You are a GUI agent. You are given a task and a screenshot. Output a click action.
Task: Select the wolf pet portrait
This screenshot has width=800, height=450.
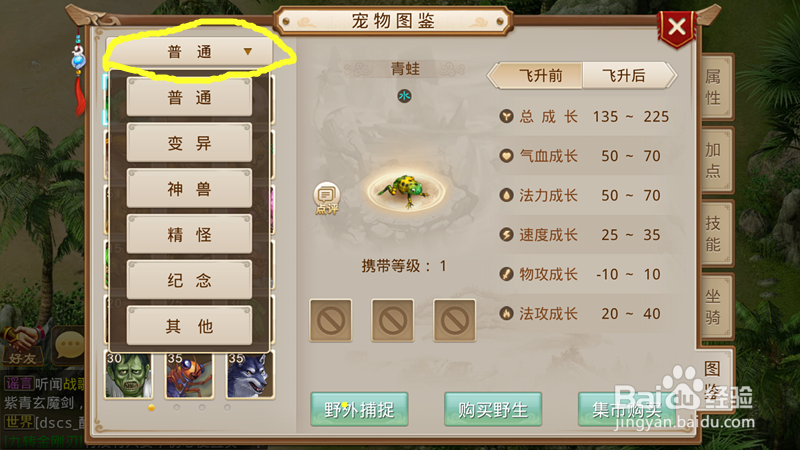click(250, 374)
